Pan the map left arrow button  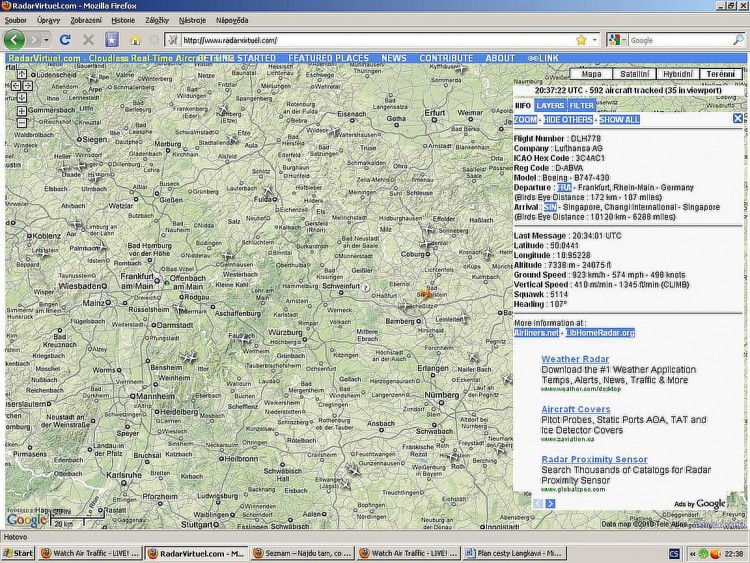coord(16,86)
